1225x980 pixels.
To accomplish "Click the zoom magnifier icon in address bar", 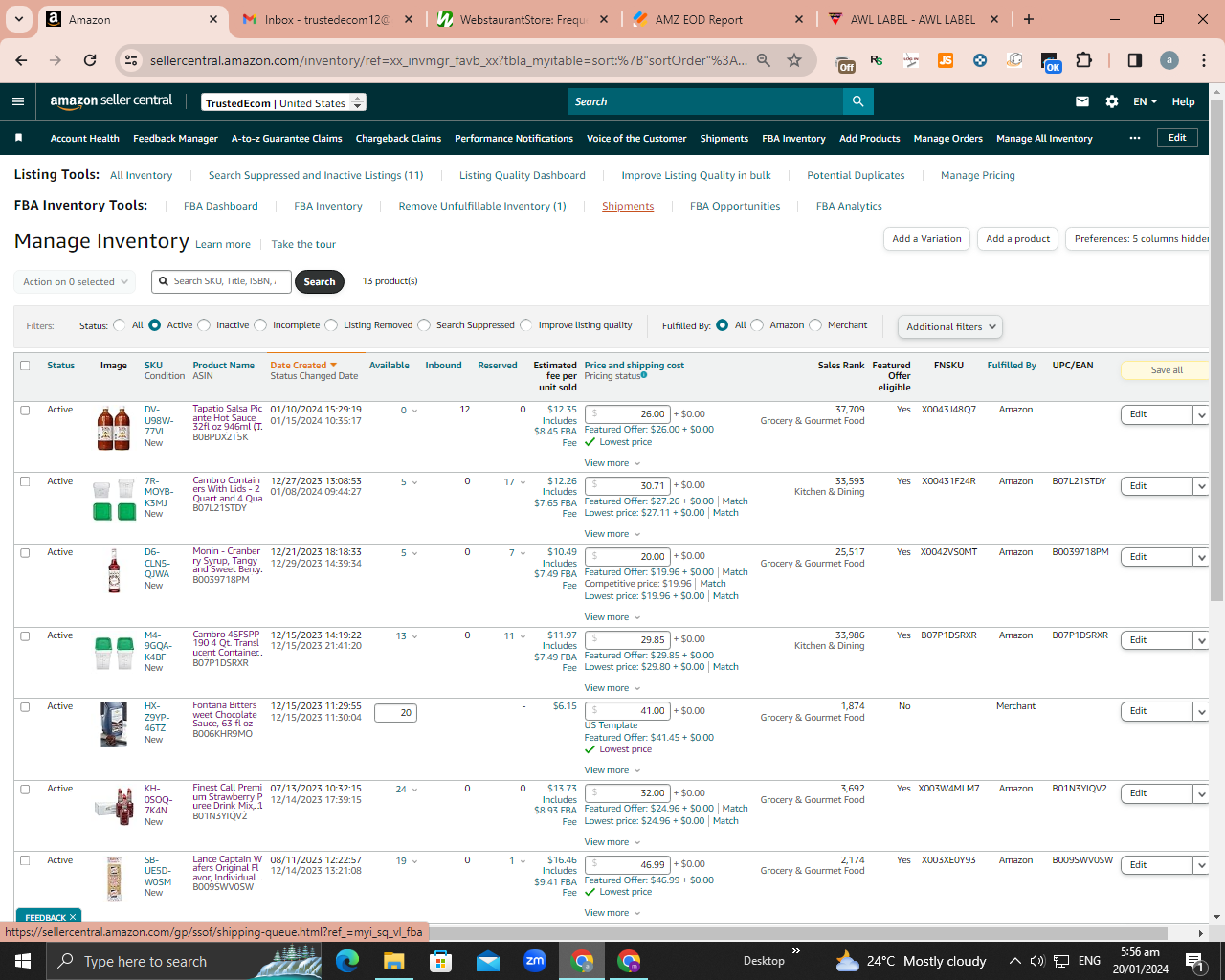I will pos(764,60).
